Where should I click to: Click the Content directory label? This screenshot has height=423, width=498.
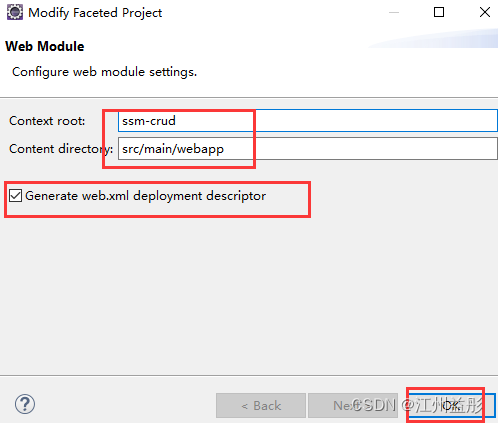(61, 149)
